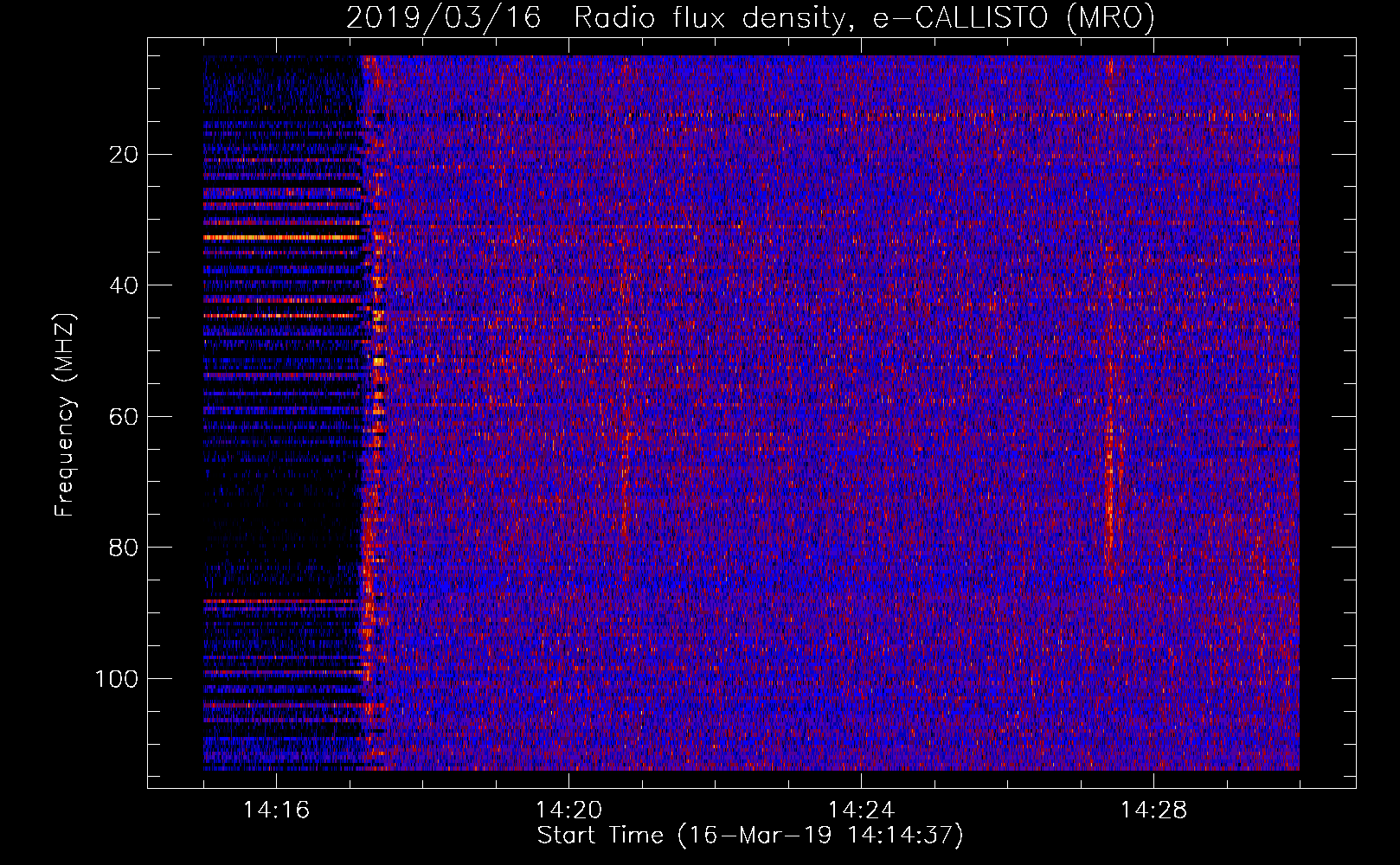This screenshot has height=865, width=1400.
Task: Click the frequency tick label "60"
Action: [x=124, y=417]
